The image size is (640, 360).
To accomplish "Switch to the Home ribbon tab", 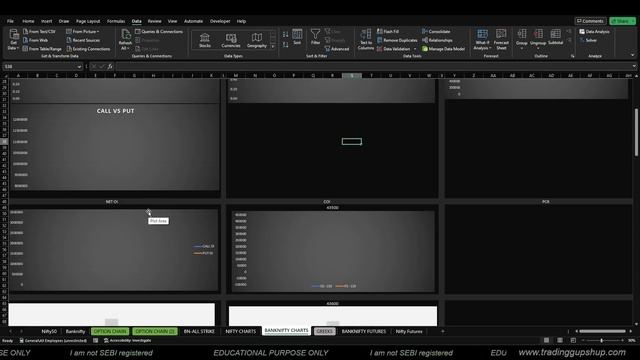I will tap(28, 21).
